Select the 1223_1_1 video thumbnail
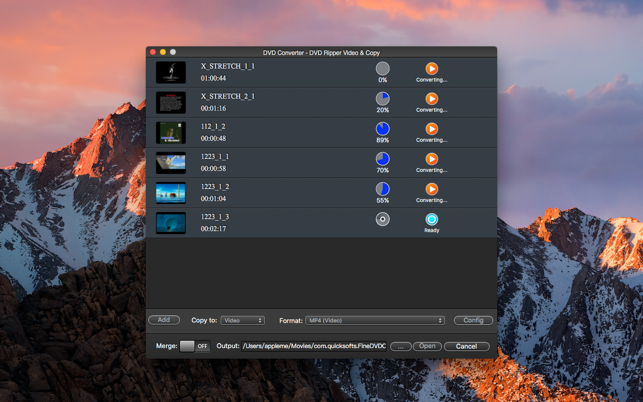Image resolution: width=643 pixels, height=402 pixels. pos(171,163)
